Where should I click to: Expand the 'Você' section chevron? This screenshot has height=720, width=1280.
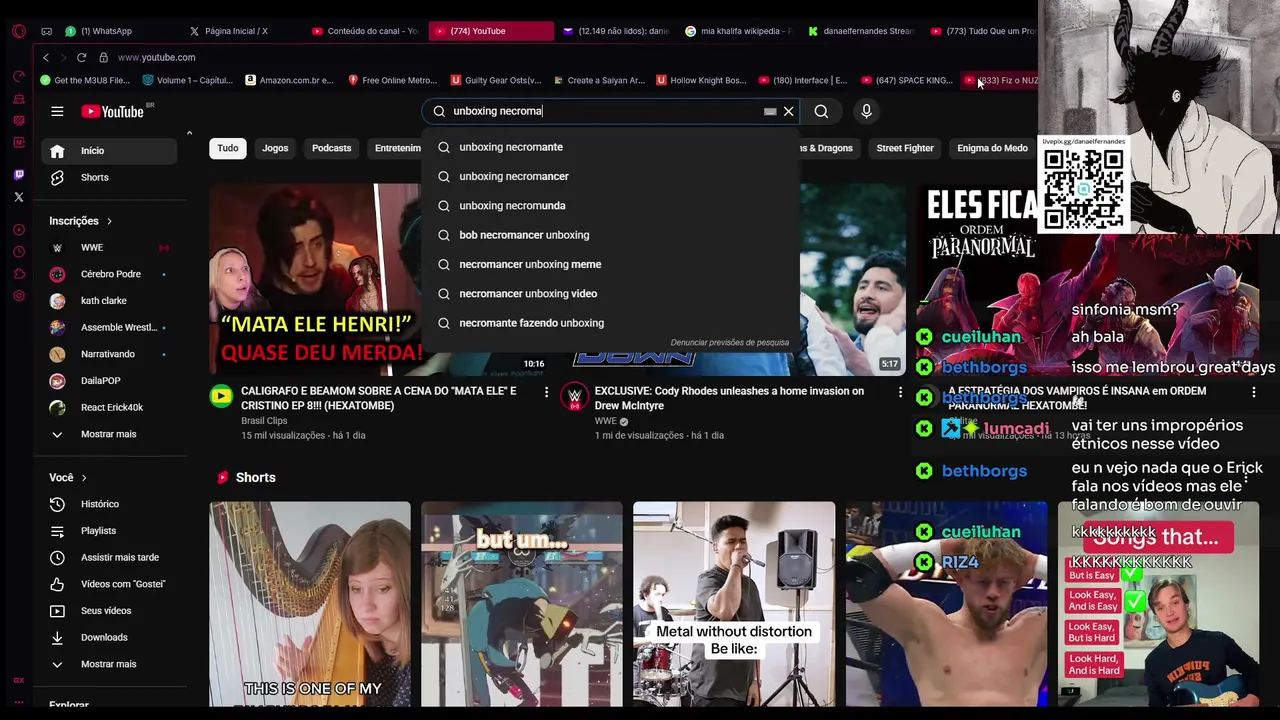coord(84,478)
